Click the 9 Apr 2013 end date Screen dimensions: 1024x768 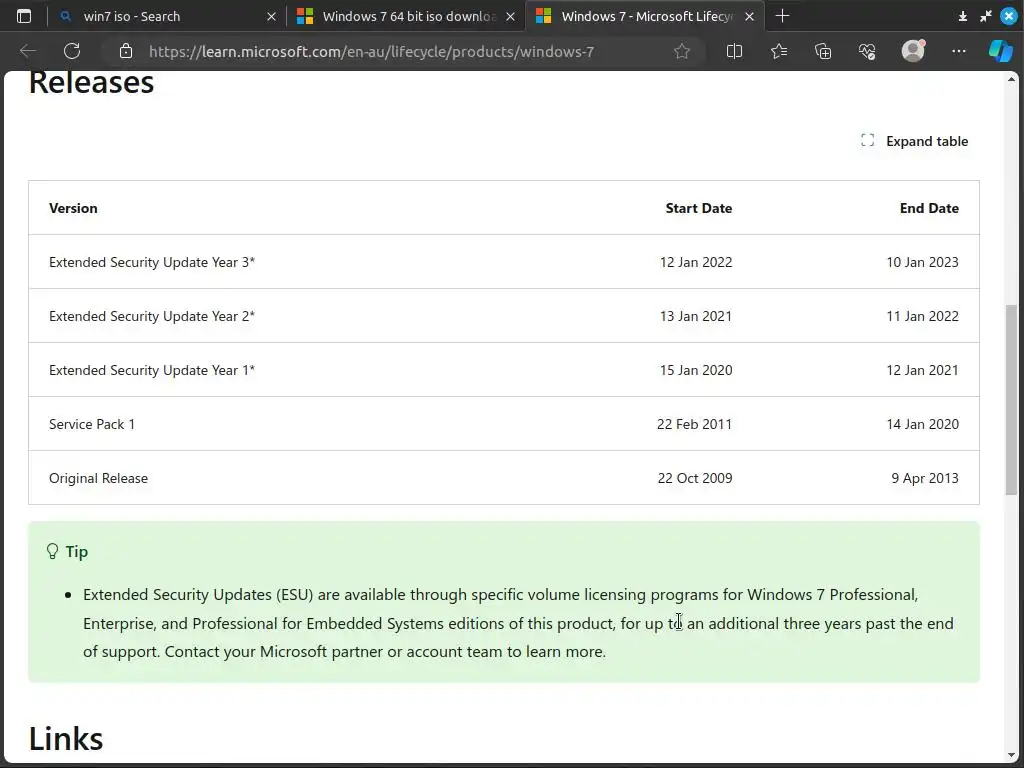click(x=925, y=478)
